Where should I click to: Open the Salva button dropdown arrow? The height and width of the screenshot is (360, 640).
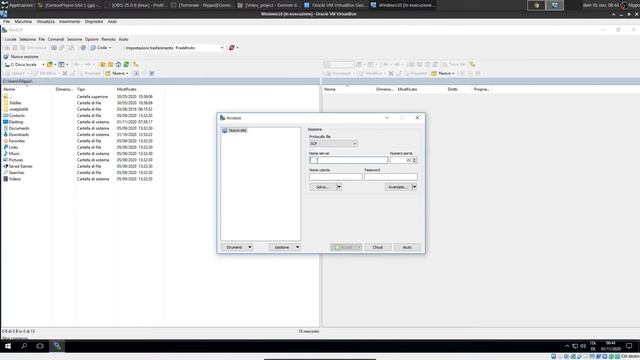tap(339, 187)
